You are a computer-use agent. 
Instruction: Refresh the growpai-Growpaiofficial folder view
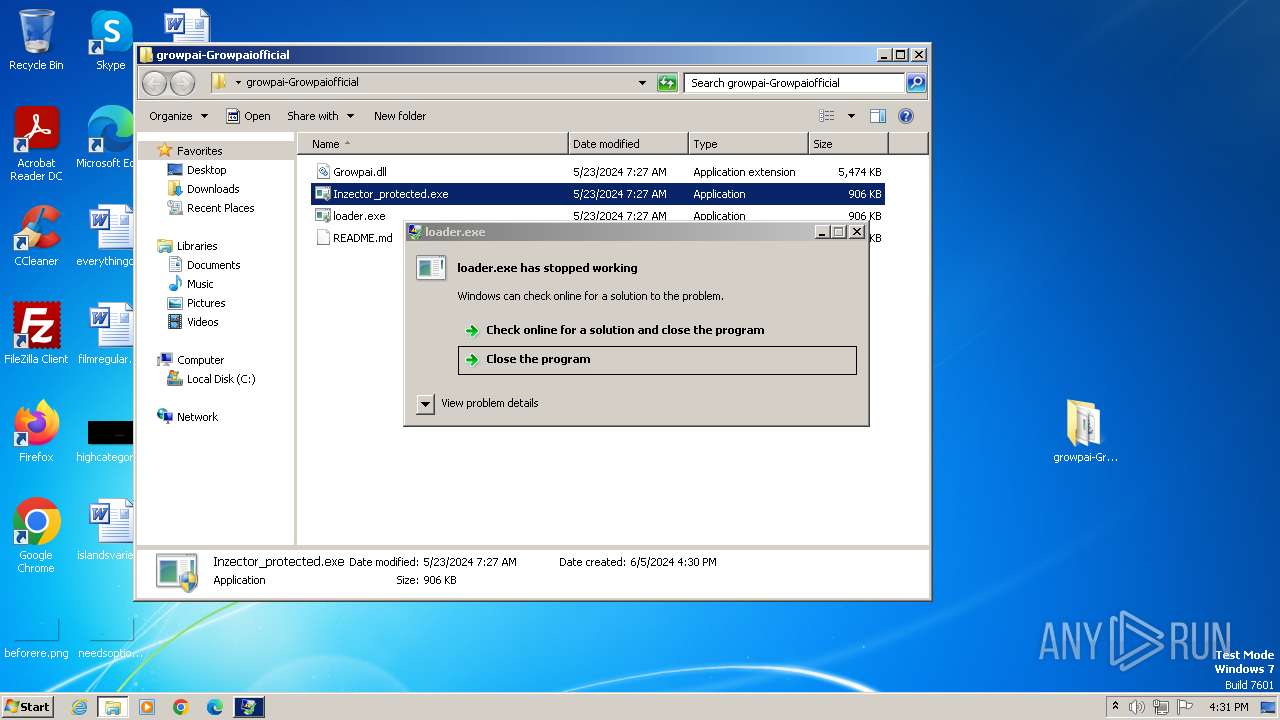coord(667,83)
